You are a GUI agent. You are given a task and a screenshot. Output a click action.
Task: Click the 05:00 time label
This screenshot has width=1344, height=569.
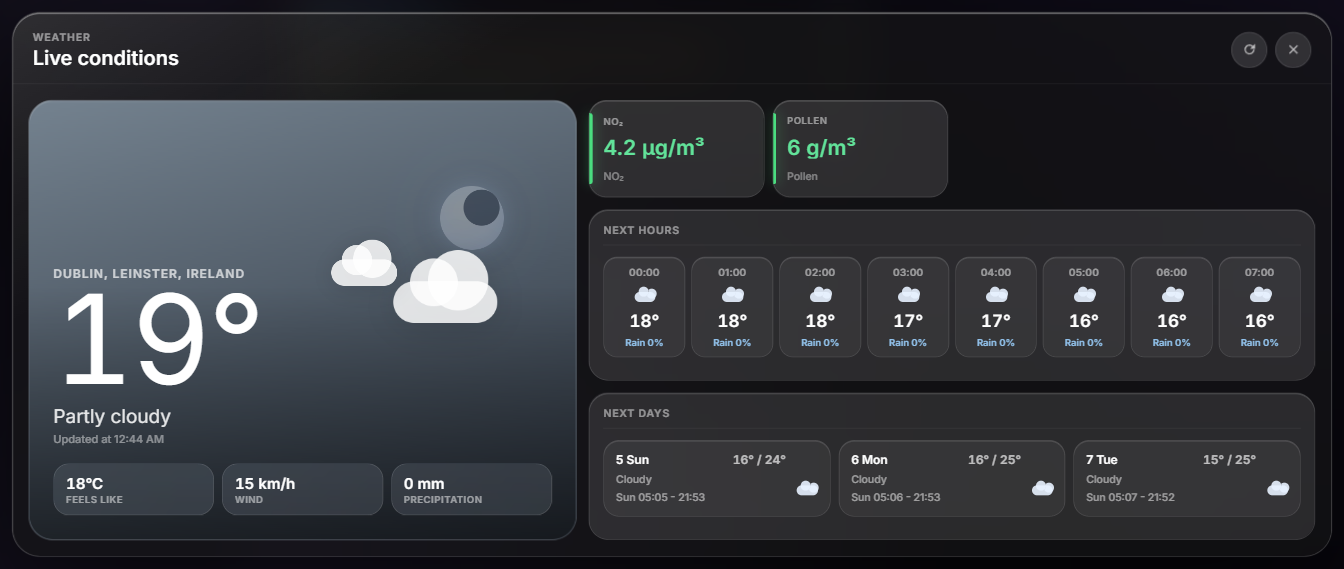pos(1084,272)
